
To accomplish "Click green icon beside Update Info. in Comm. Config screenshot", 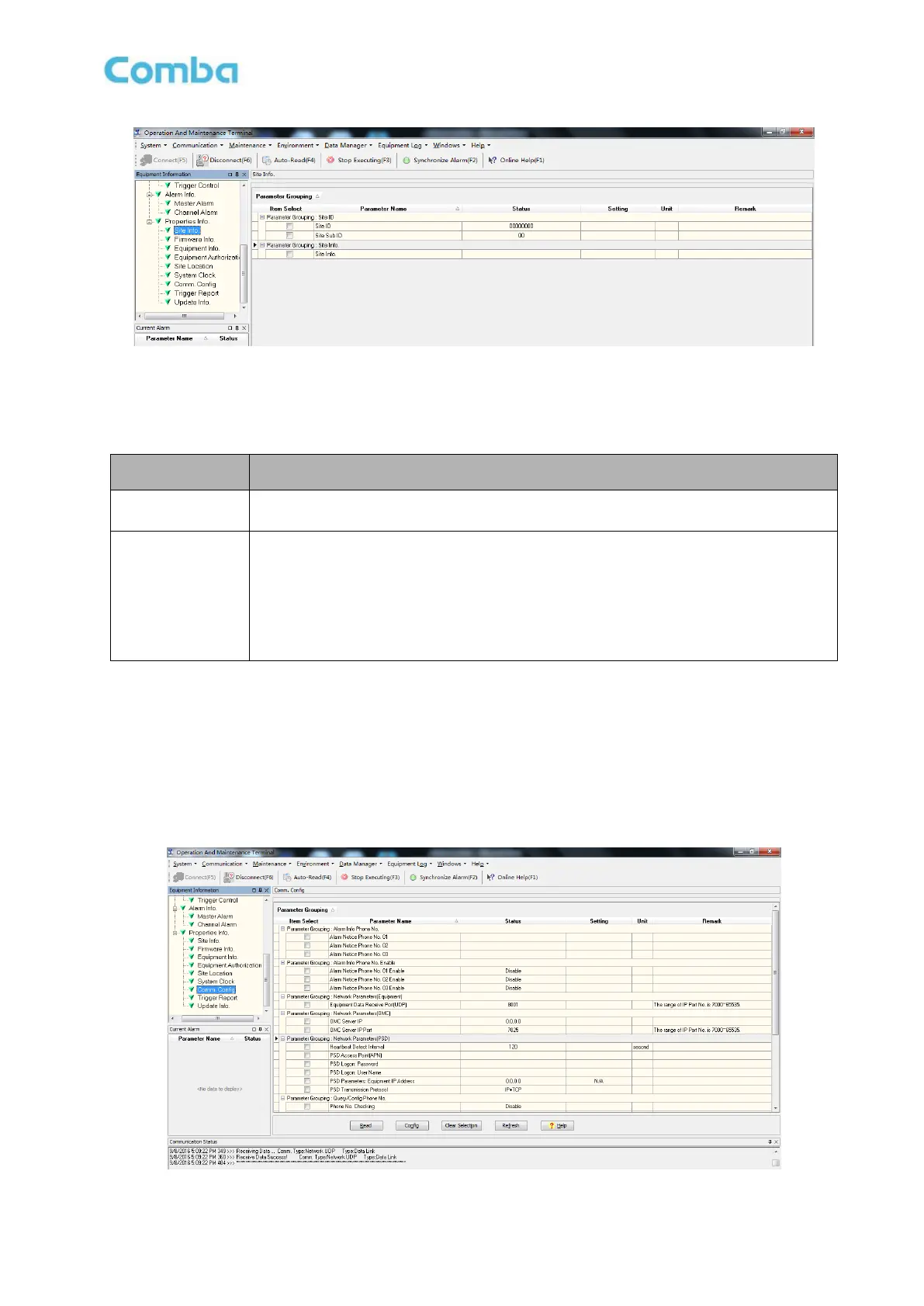I will tap(192, 1006).
